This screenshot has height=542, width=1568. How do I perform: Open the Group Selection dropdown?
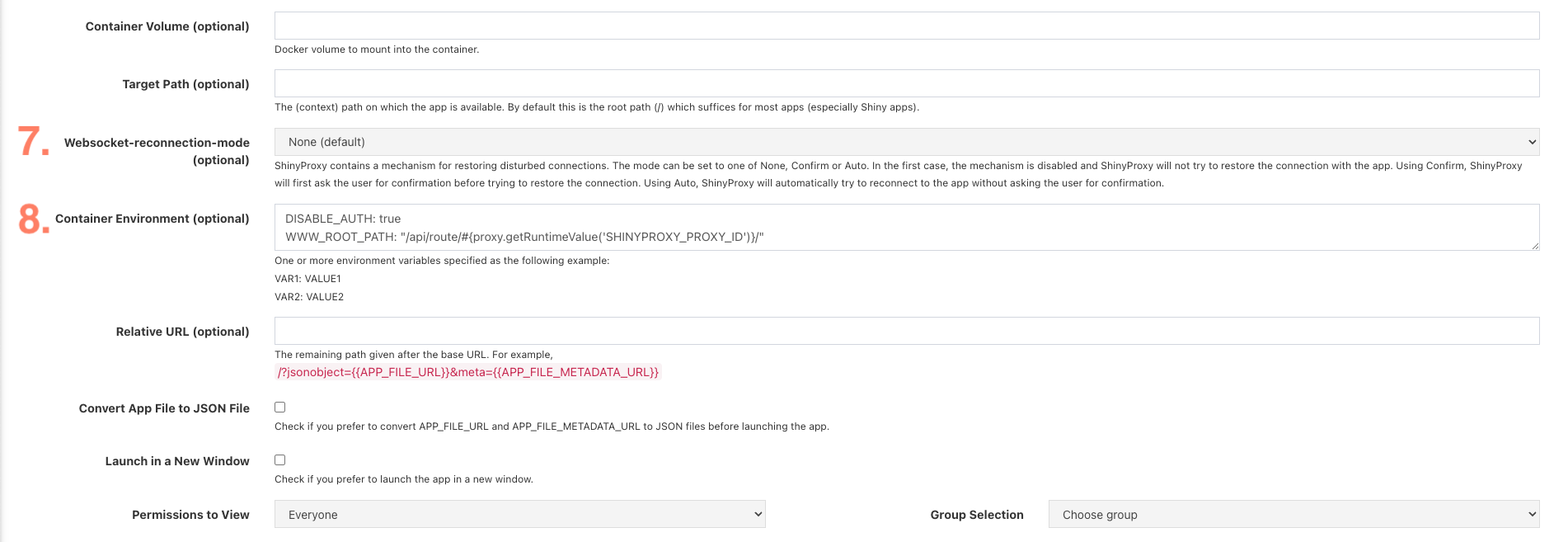[x=1294, y=514]
